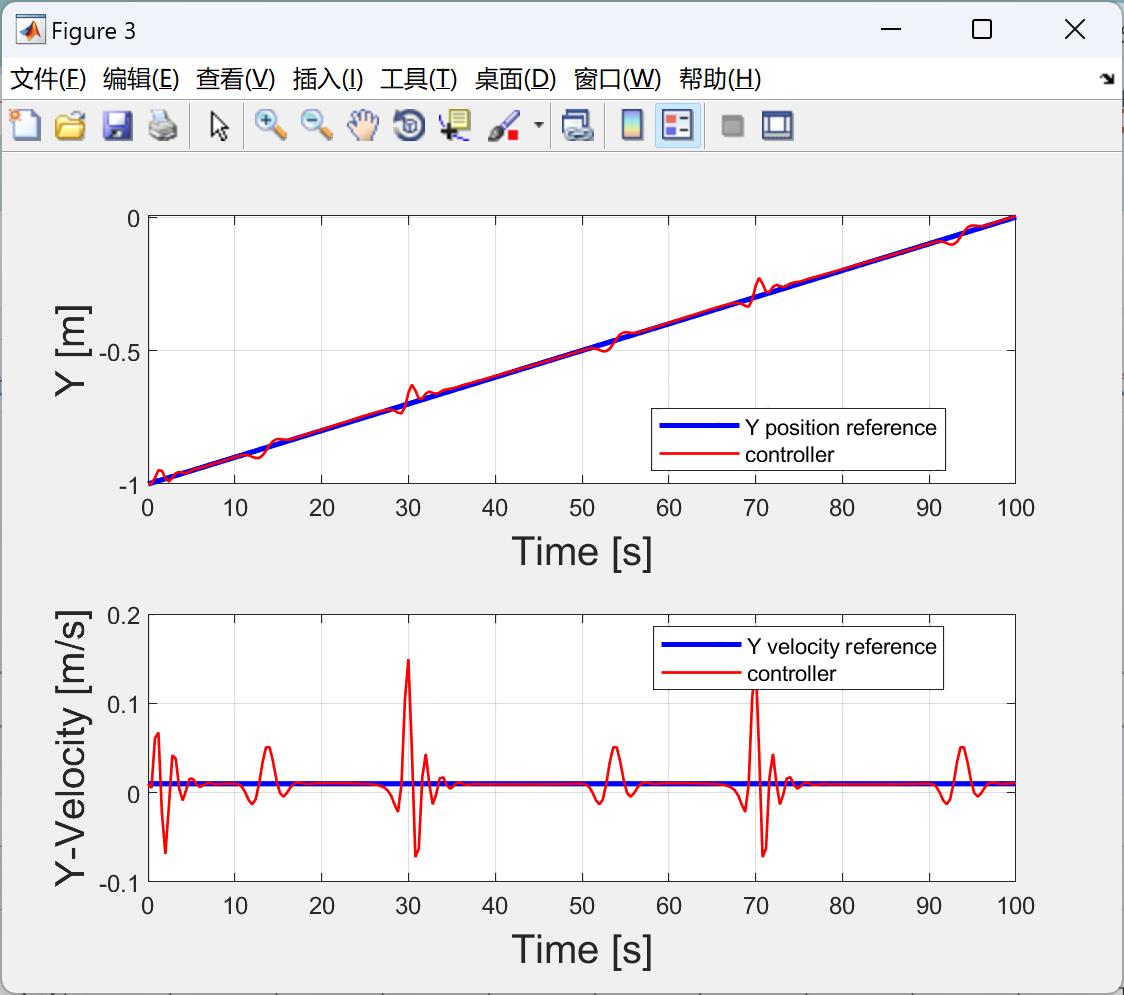
Task: Open the 插入(I) menu
Action: (328, 79)
